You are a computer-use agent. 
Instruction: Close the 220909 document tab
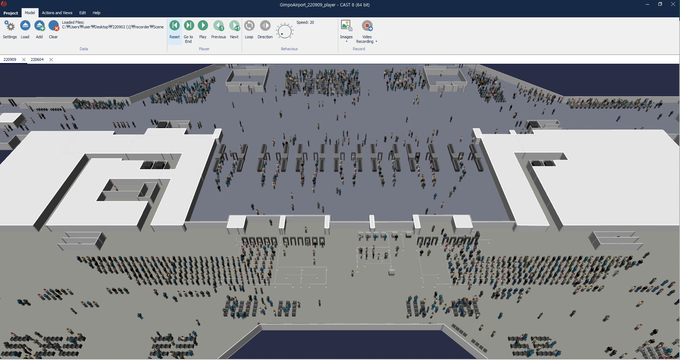pos(24,59)
